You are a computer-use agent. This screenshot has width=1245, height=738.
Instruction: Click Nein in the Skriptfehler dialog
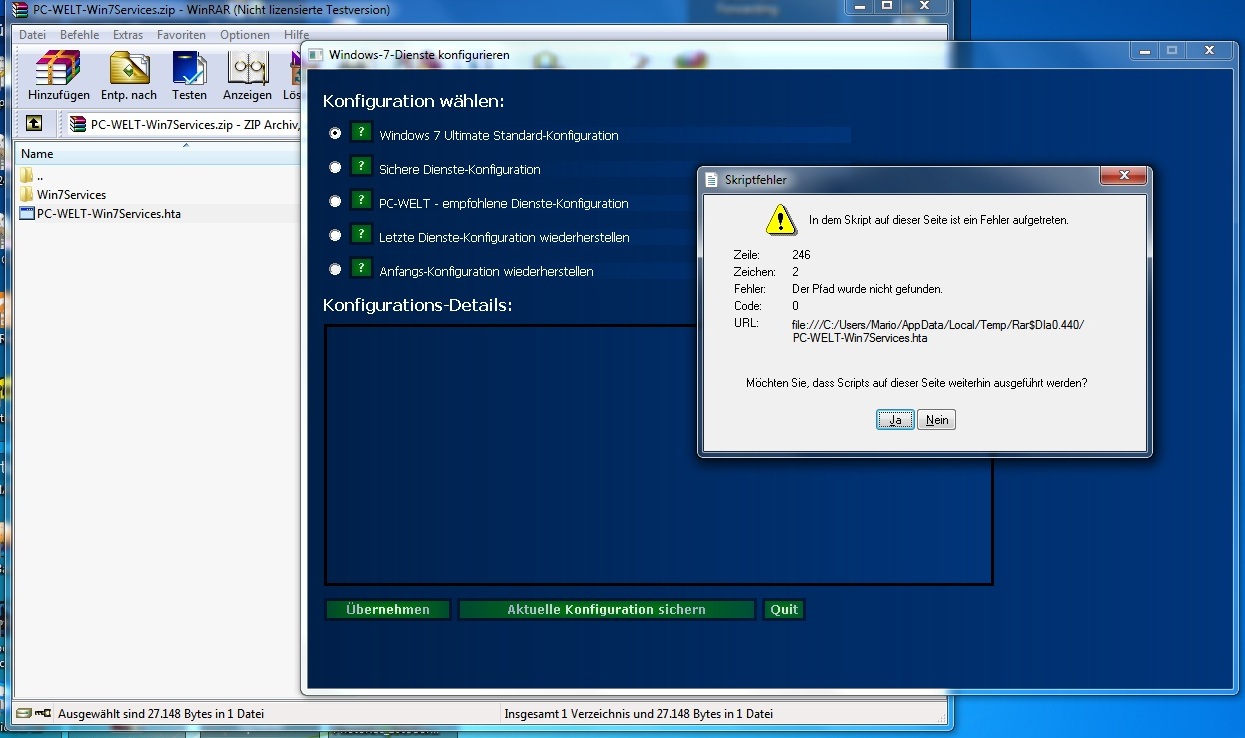pyautogui.click(x=937, y=420)
